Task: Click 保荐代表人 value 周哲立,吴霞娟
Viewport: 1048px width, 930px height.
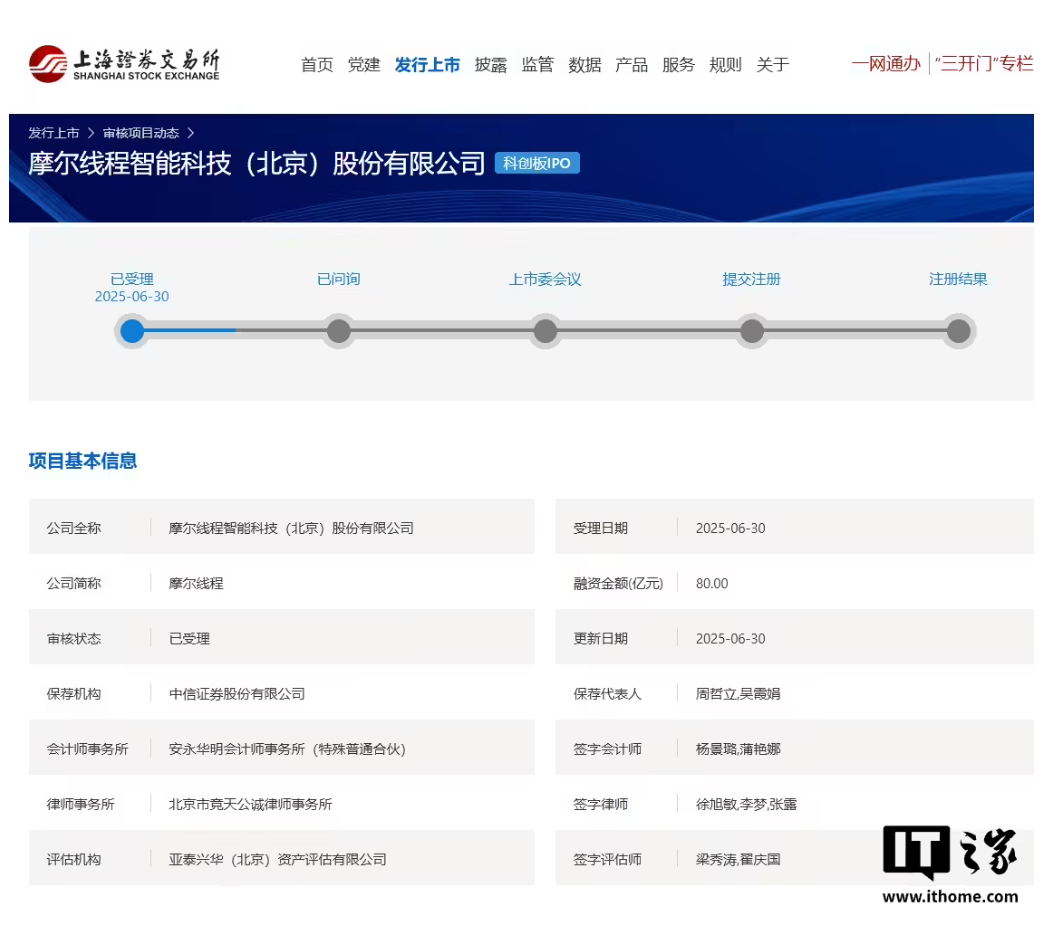Action: point(738,694)
